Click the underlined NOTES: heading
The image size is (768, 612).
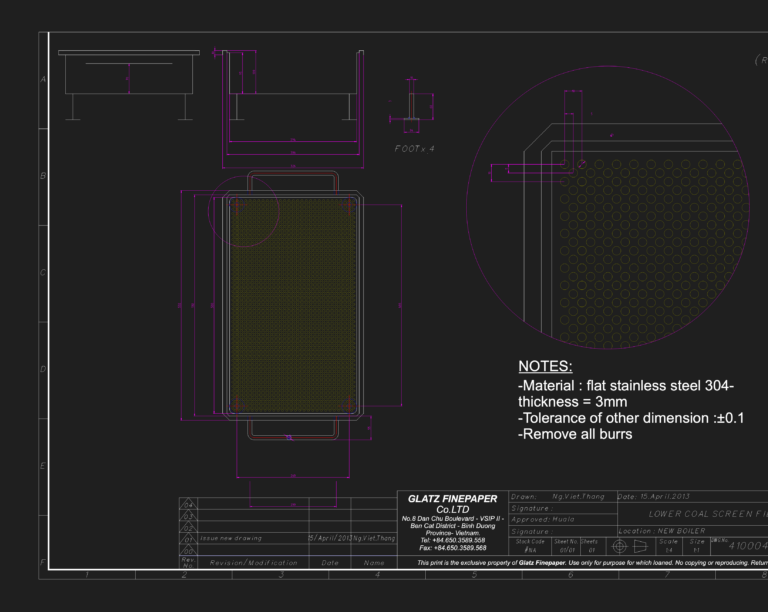pyautogui.click(x=545, y=366)
